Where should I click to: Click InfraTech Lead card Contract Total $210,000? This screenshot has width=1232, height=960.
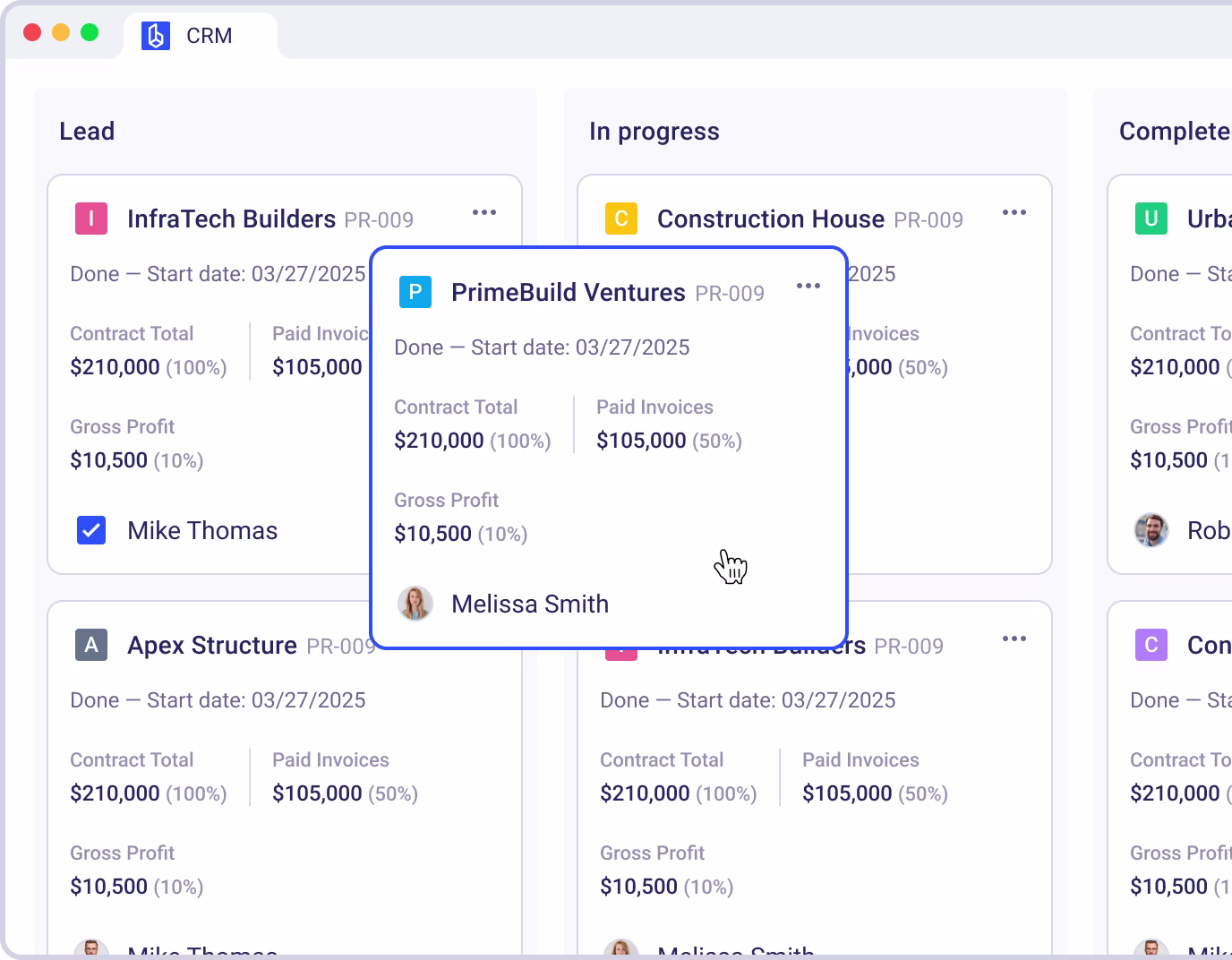click(115, 367)
